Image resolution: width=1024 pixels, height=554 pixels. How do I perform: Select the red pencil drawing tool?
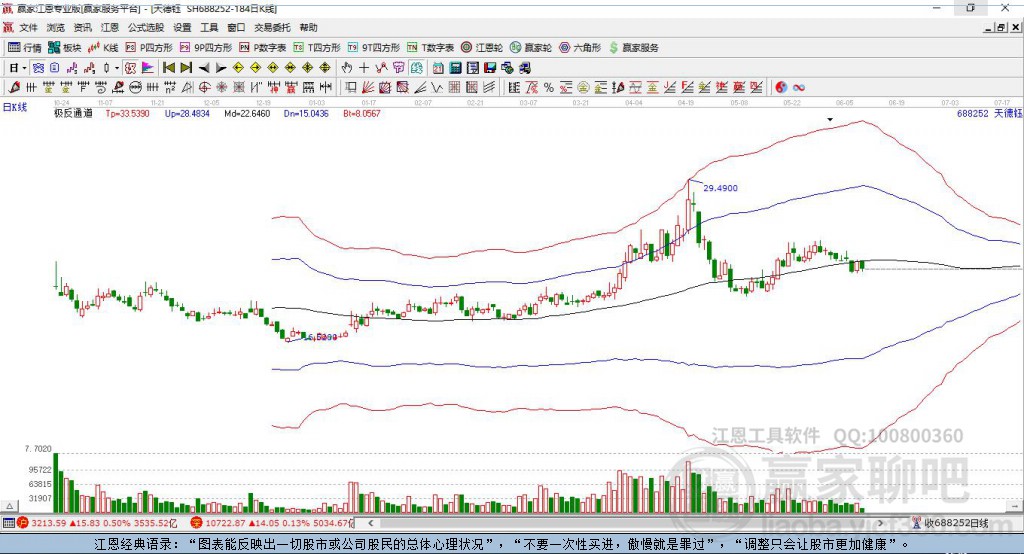pos(14,88)
